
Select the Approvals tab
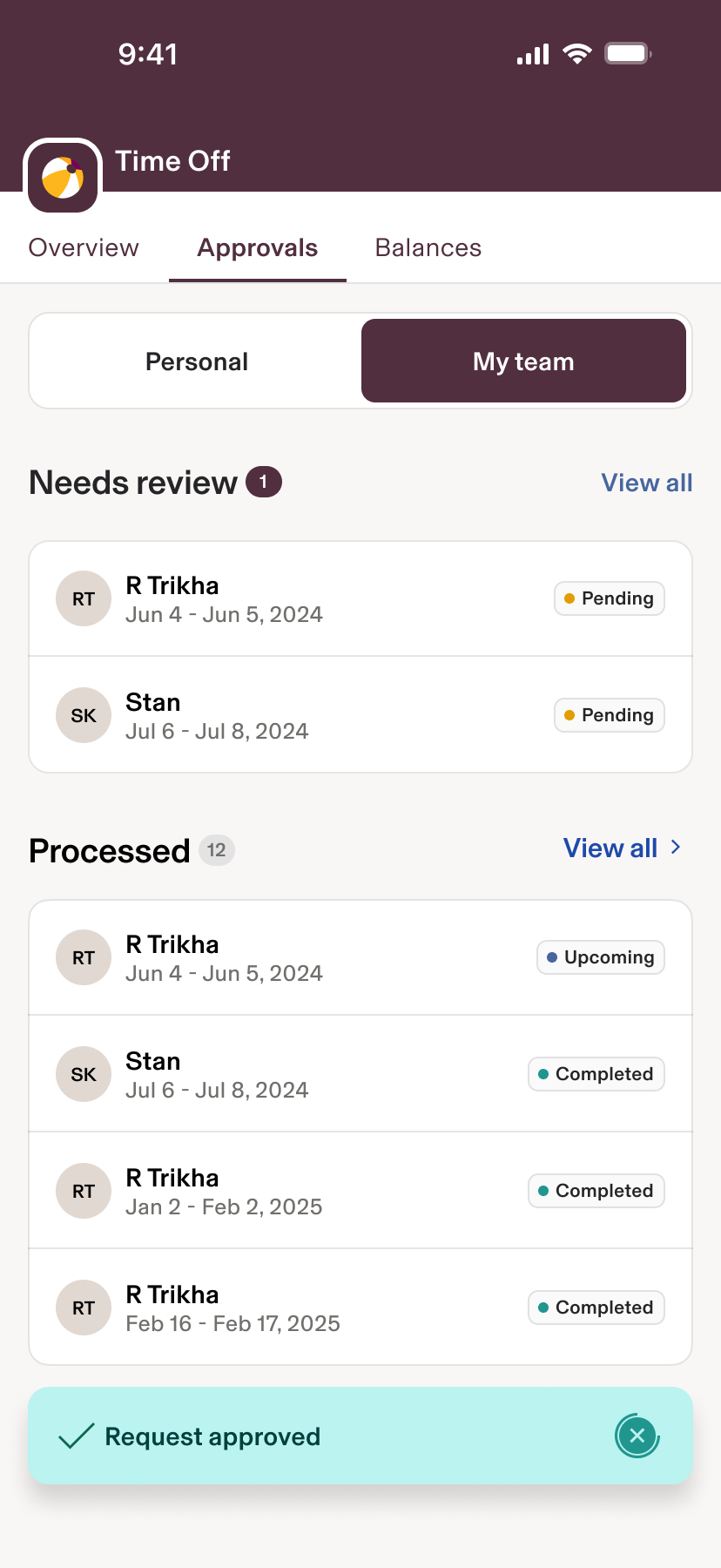(258, 248)
